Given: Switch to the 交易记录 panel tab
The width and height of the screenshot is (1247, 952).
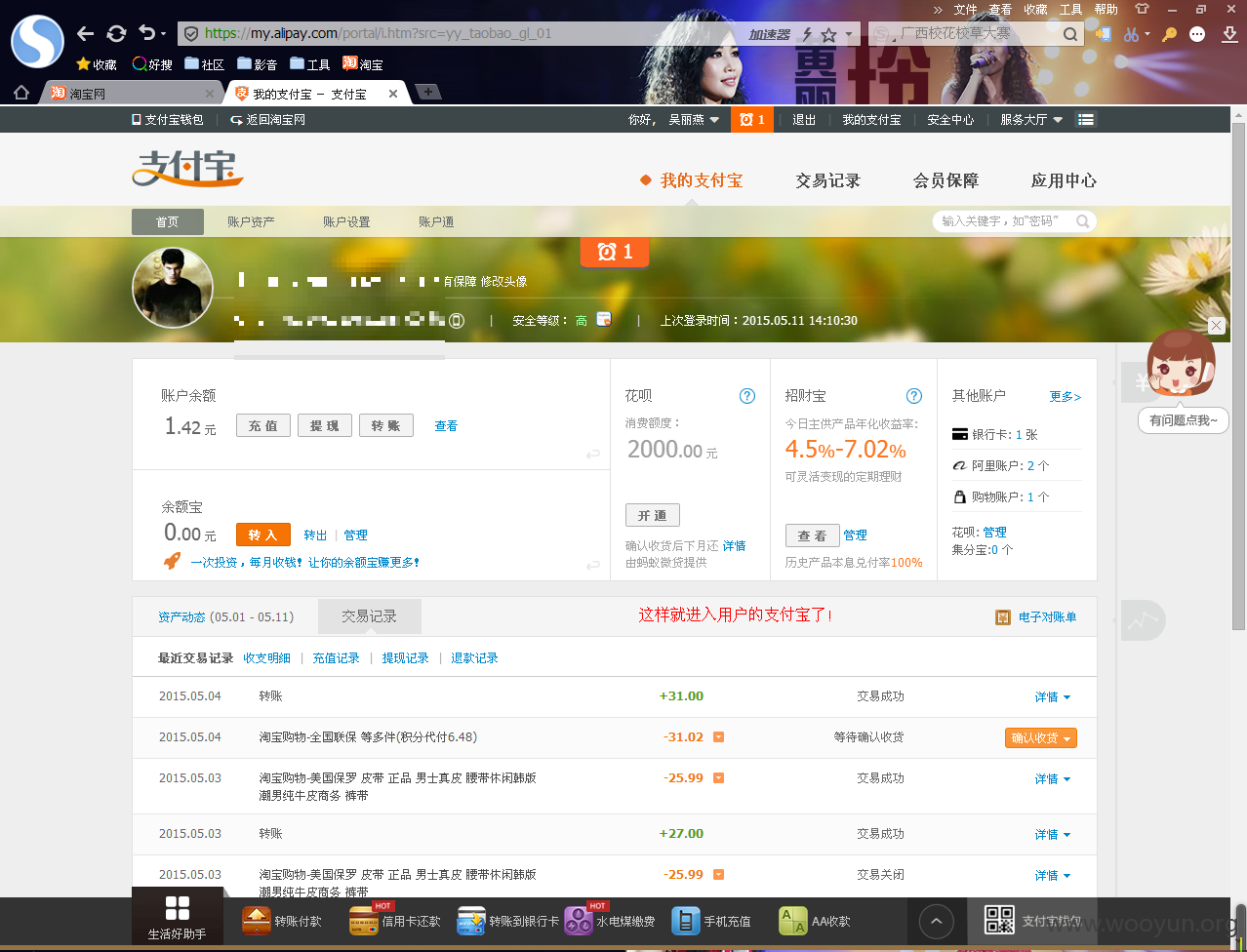Looking at the screenshot, I should coord(369,616).
